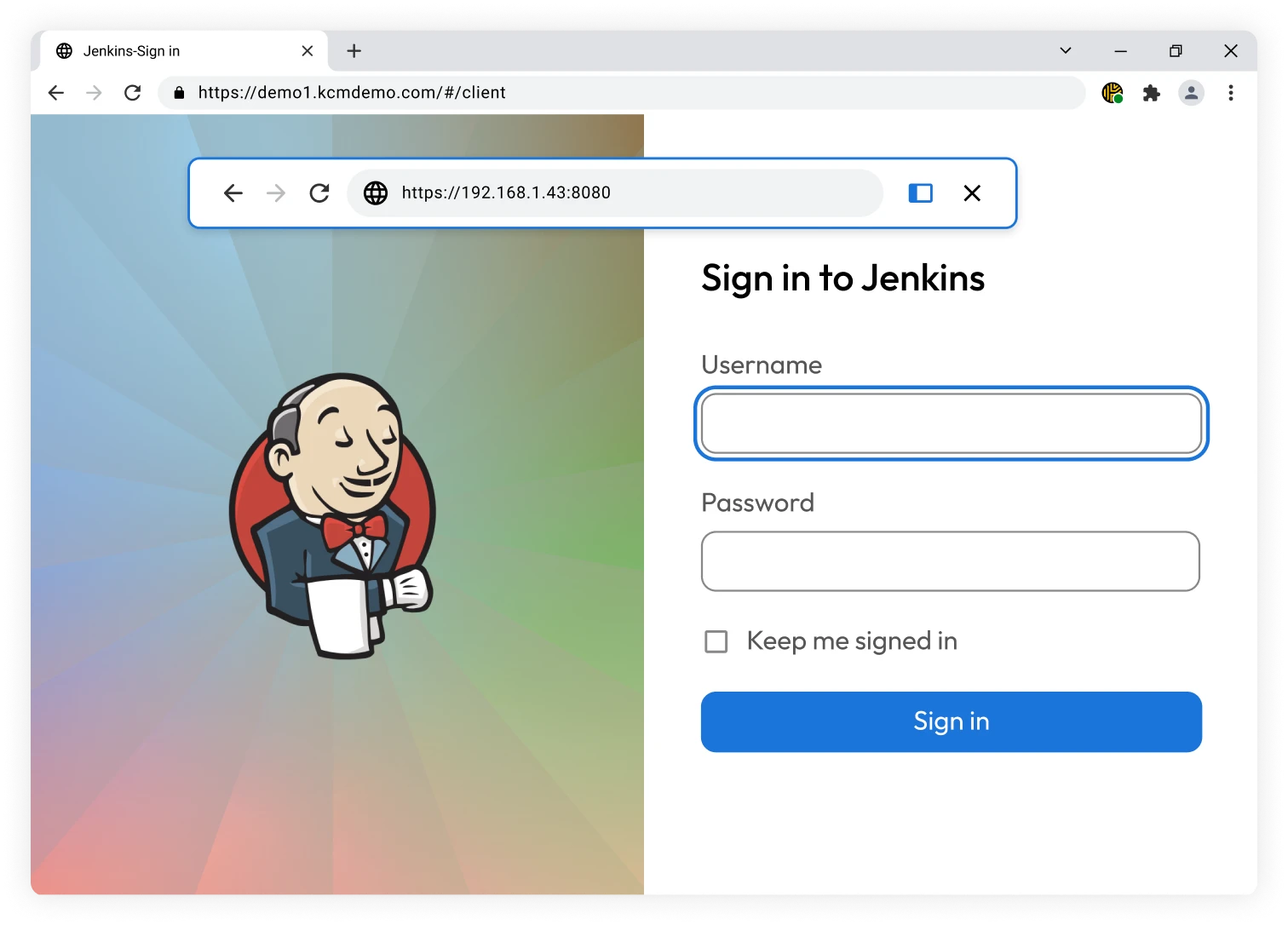Screen dimensions: 1288x925
Task: Open a new browser tab
Action: [354, 51]
